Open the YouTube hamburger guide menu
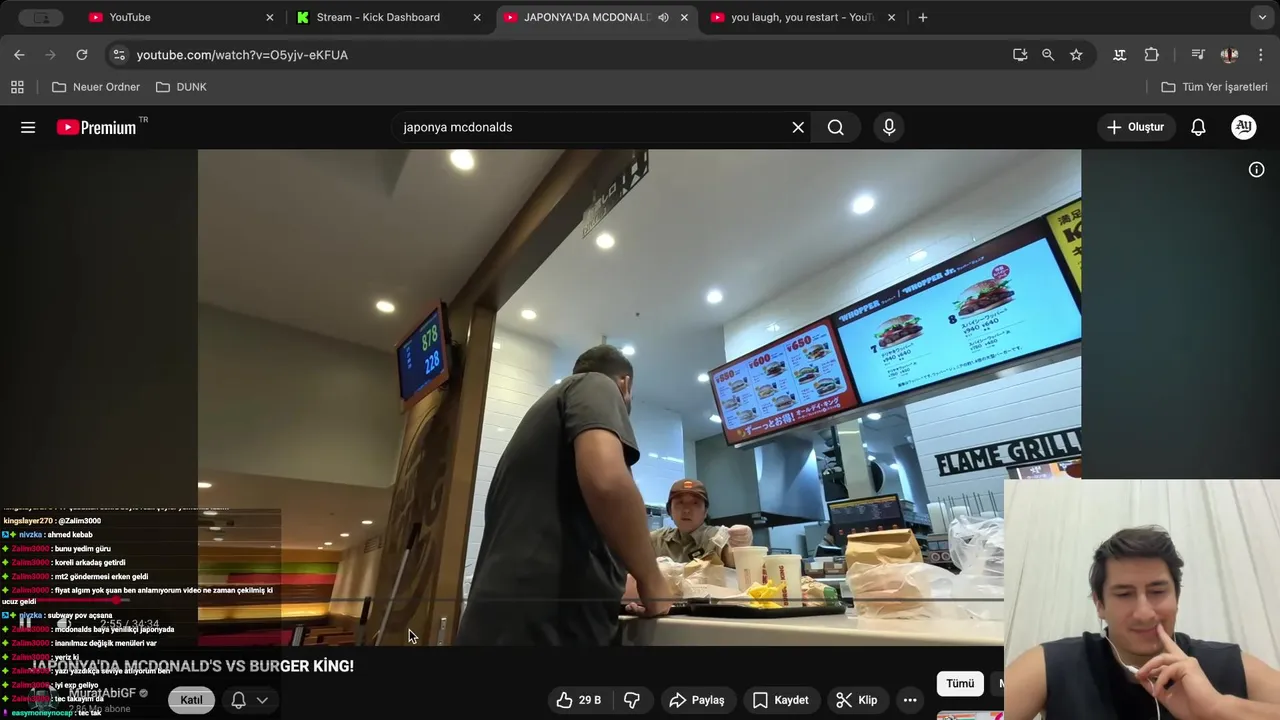This screenshot has height=720, width=1280. click(x=28, y=127)
